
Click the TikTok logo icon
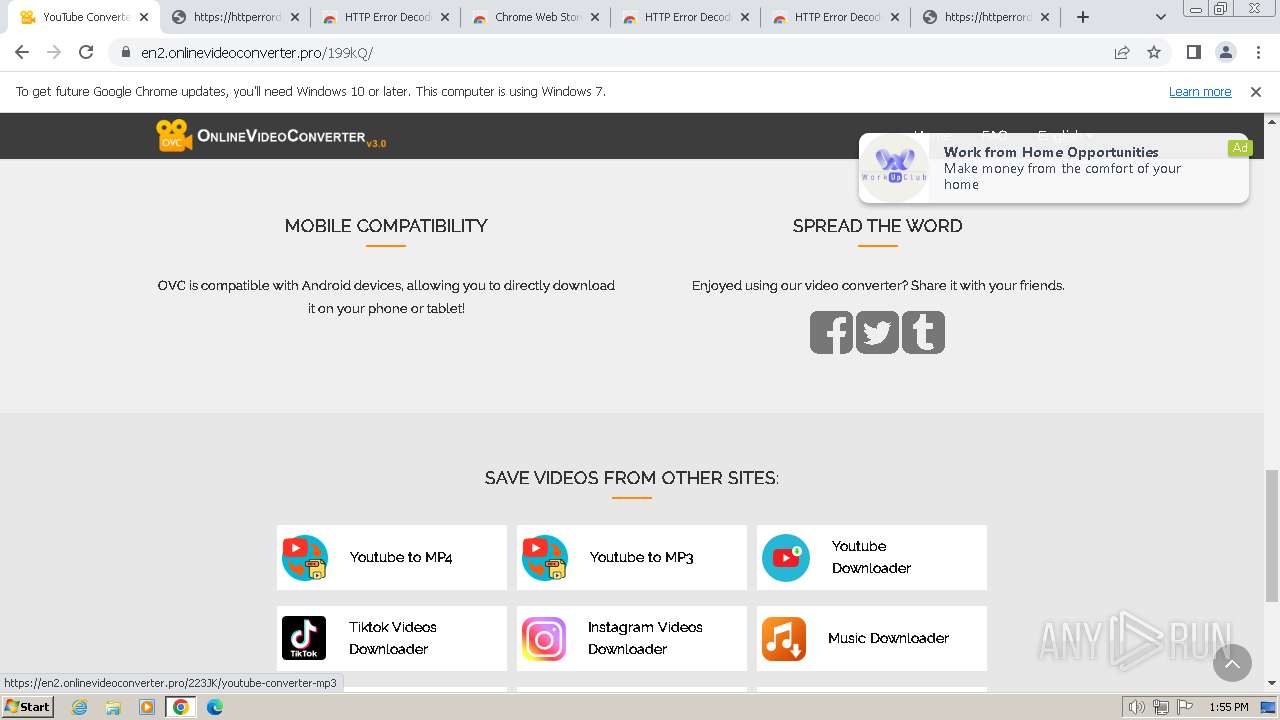(304, 638)
